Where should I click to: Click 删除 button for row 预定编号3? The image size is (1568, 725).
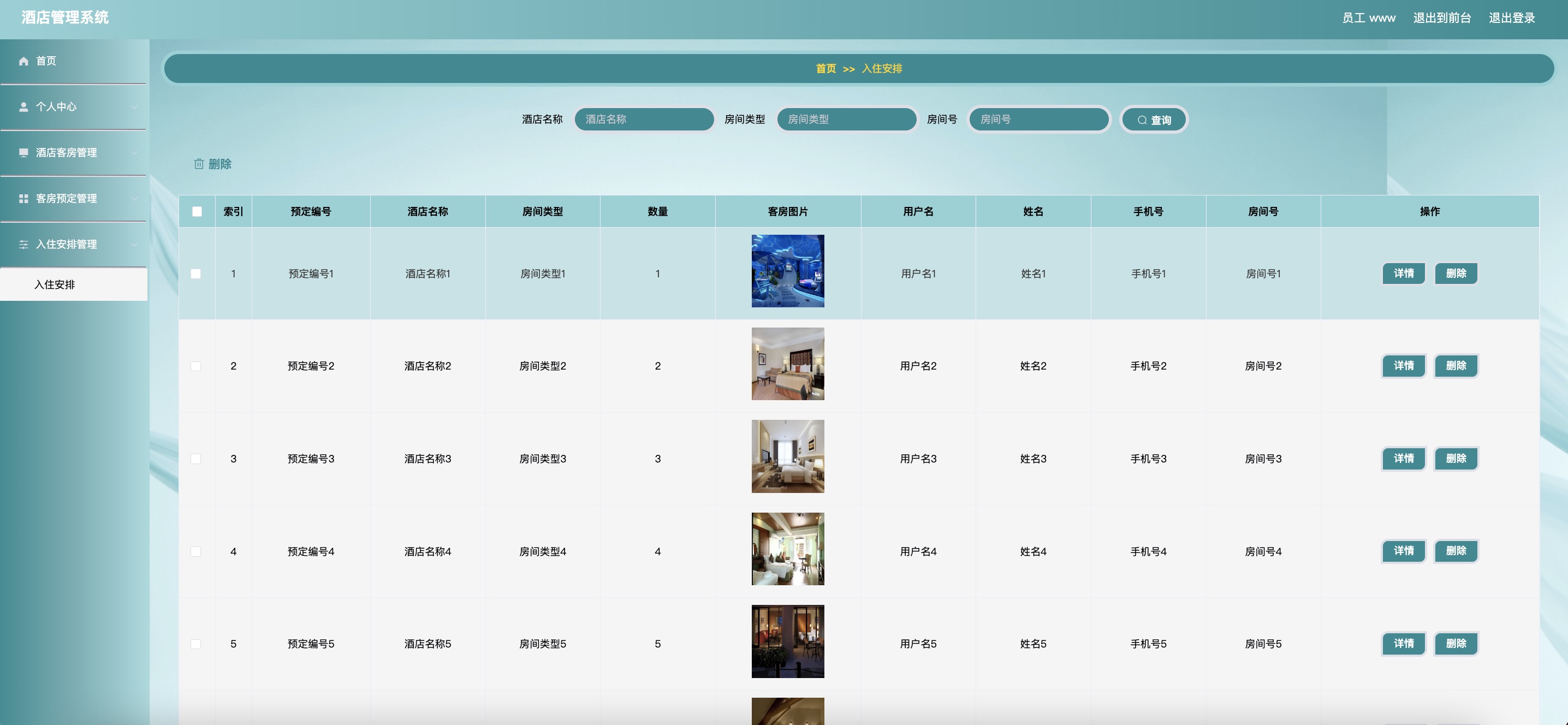1456,459
